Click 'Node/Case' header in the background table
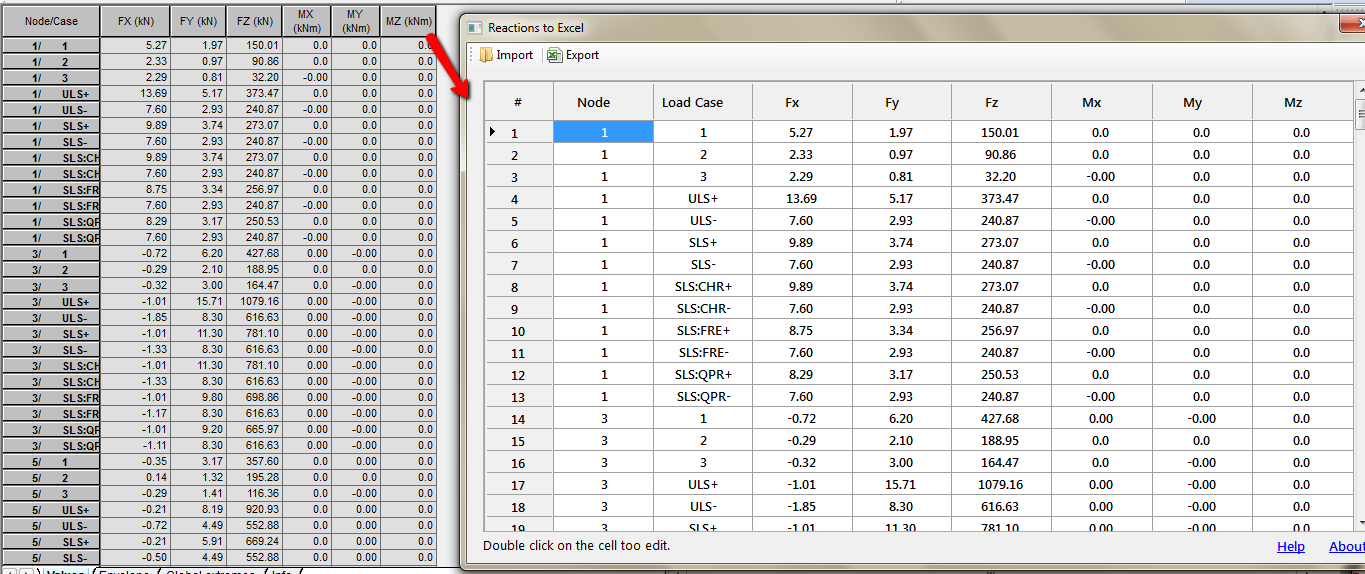 tap(51, 21)
